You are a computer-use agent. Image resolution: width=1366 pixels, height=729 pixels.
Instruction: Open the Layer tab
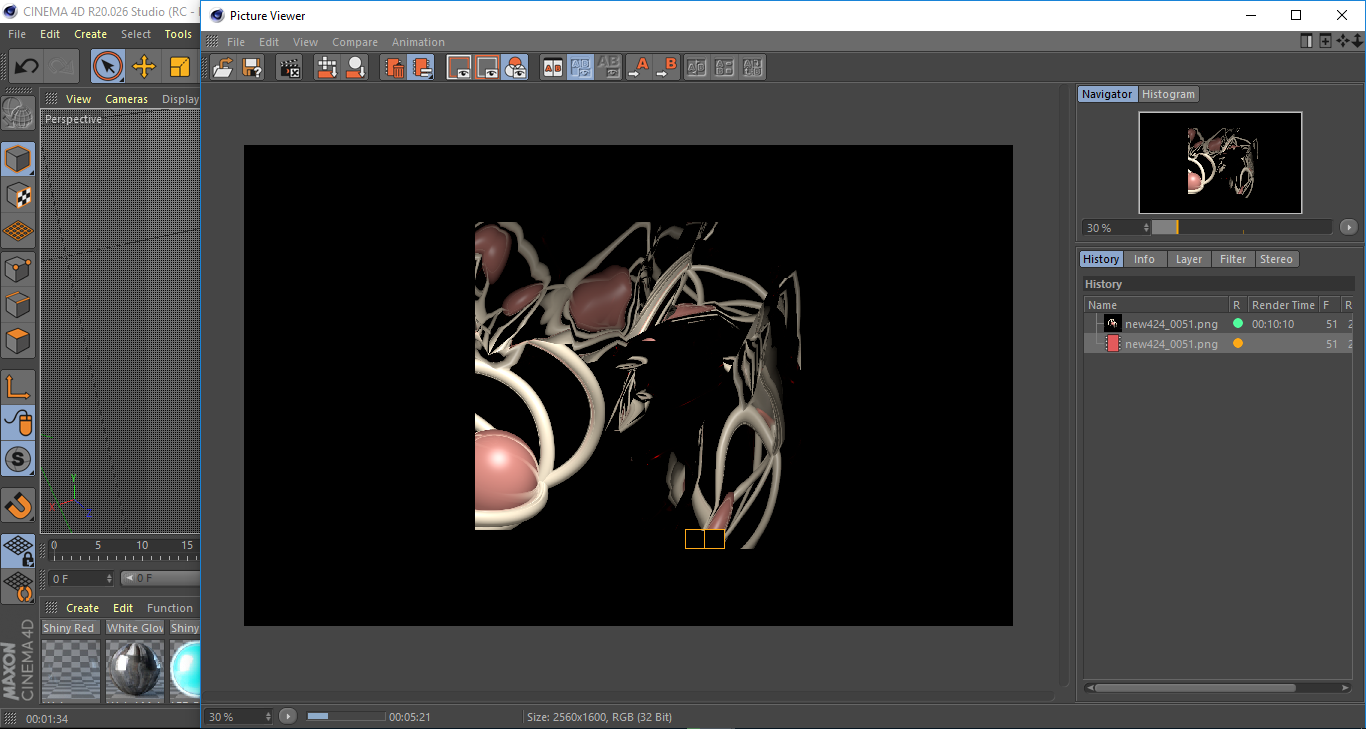click(1188, 259)
